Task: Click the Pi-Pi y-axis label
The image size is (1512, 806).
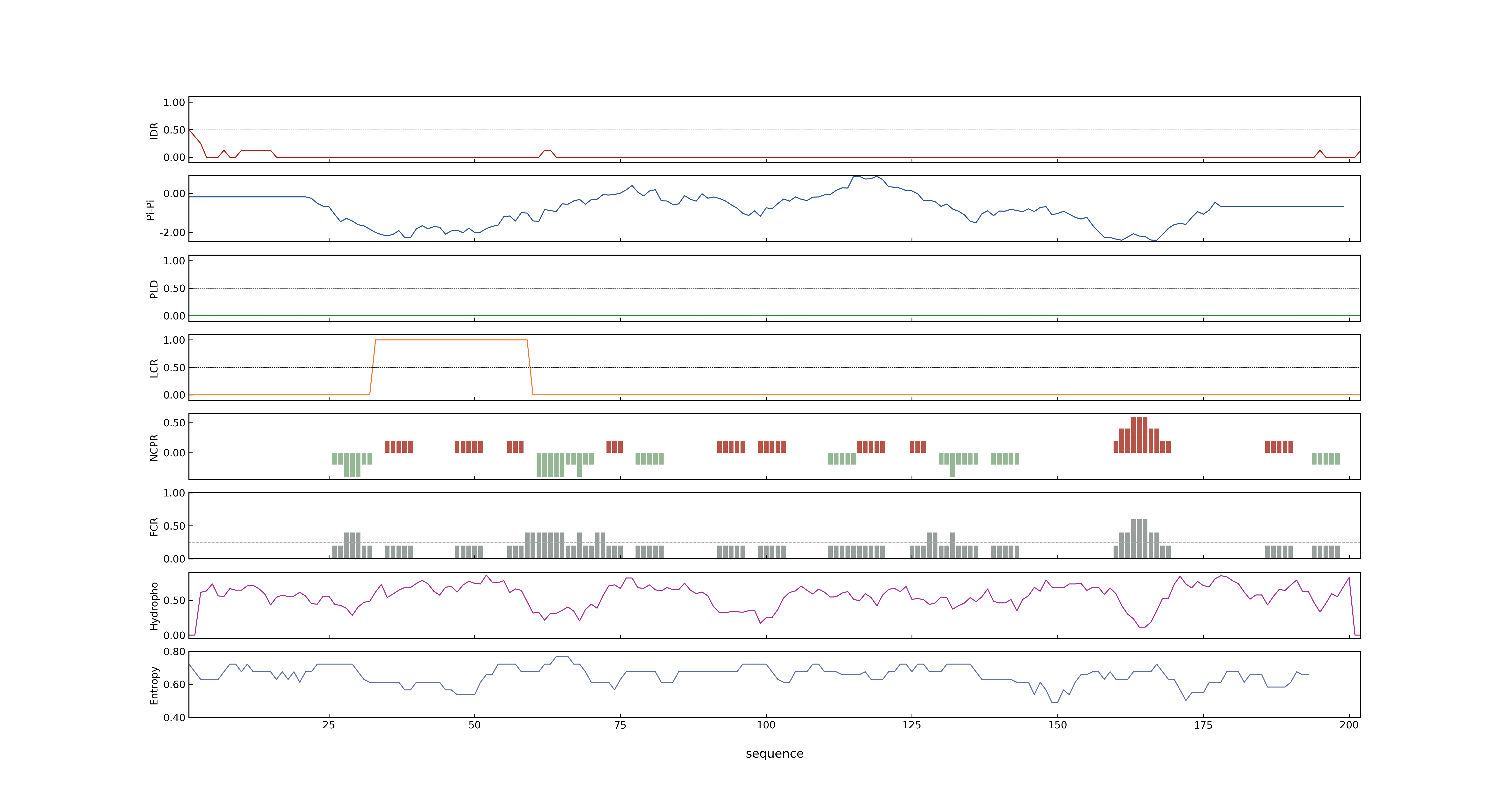Action: point(150,209)
